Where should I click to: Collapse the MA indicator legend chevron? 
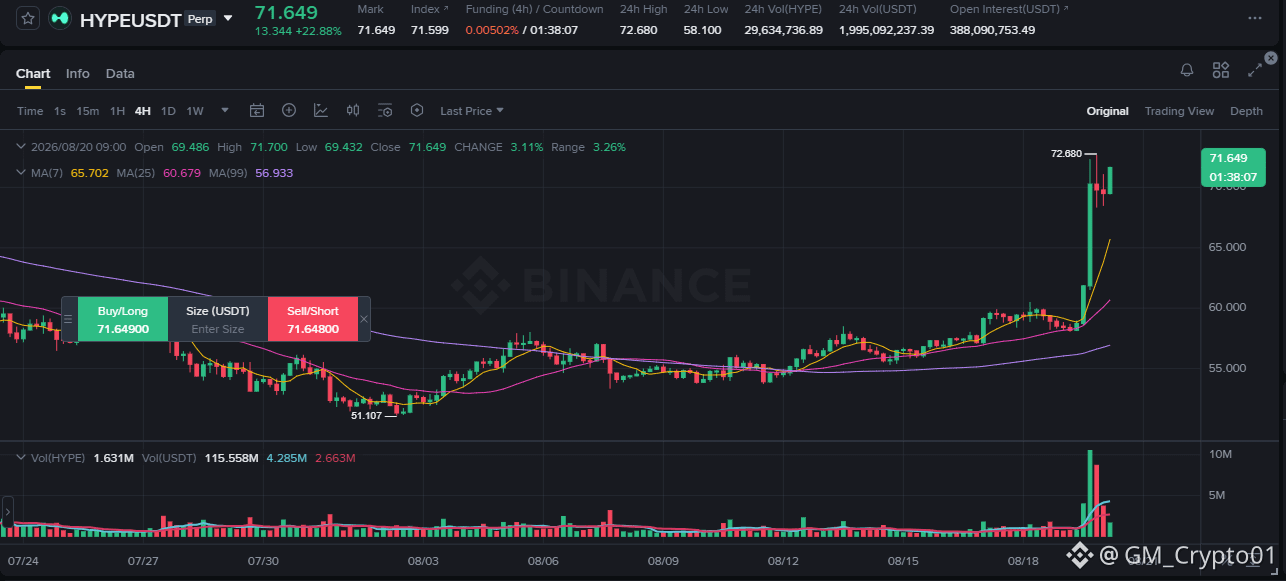pyautogui.click(x=21, y=173)
